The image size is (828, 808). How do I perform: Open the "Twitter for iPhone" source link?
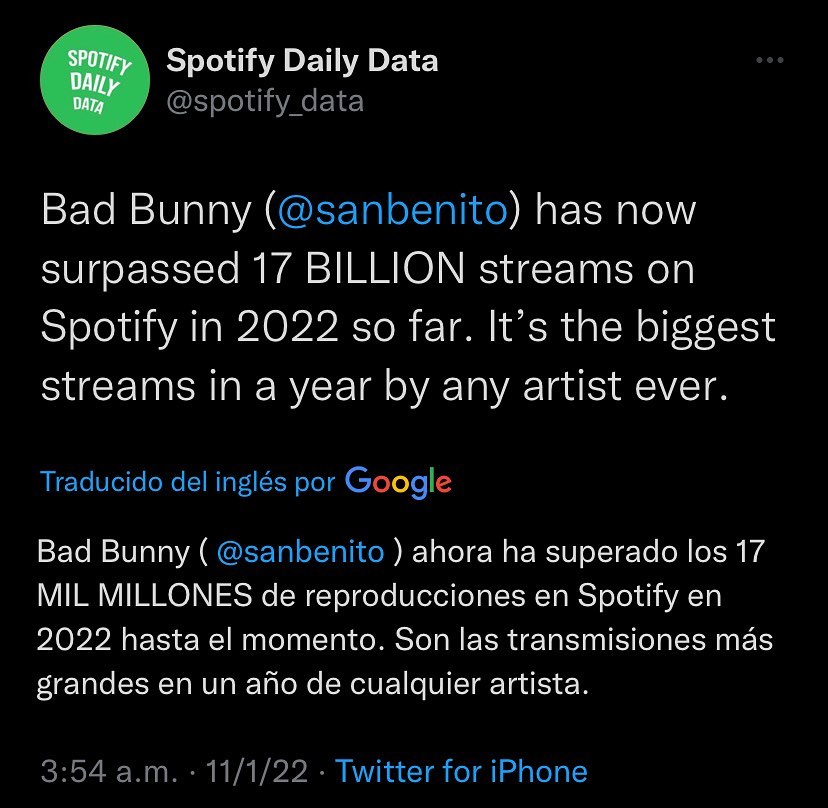[461, 771]
